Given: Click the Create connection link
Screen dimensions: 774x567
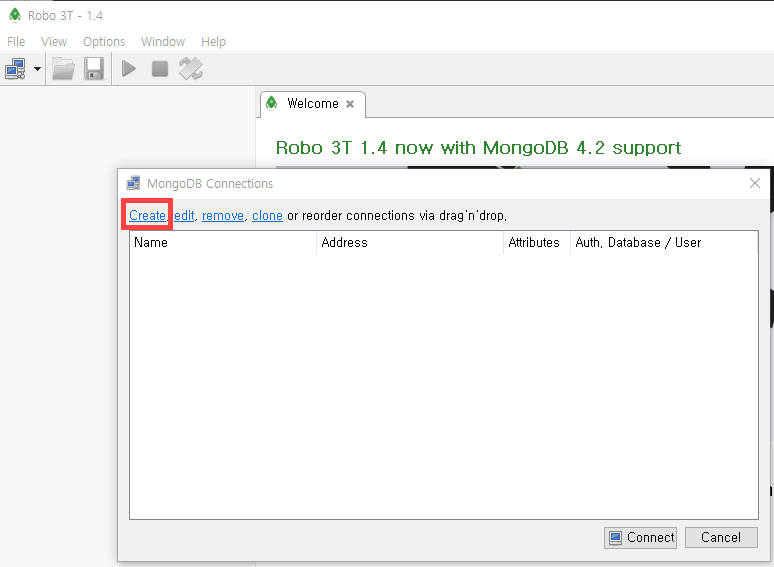Looking at the screenshot, I should pos(147,216).
